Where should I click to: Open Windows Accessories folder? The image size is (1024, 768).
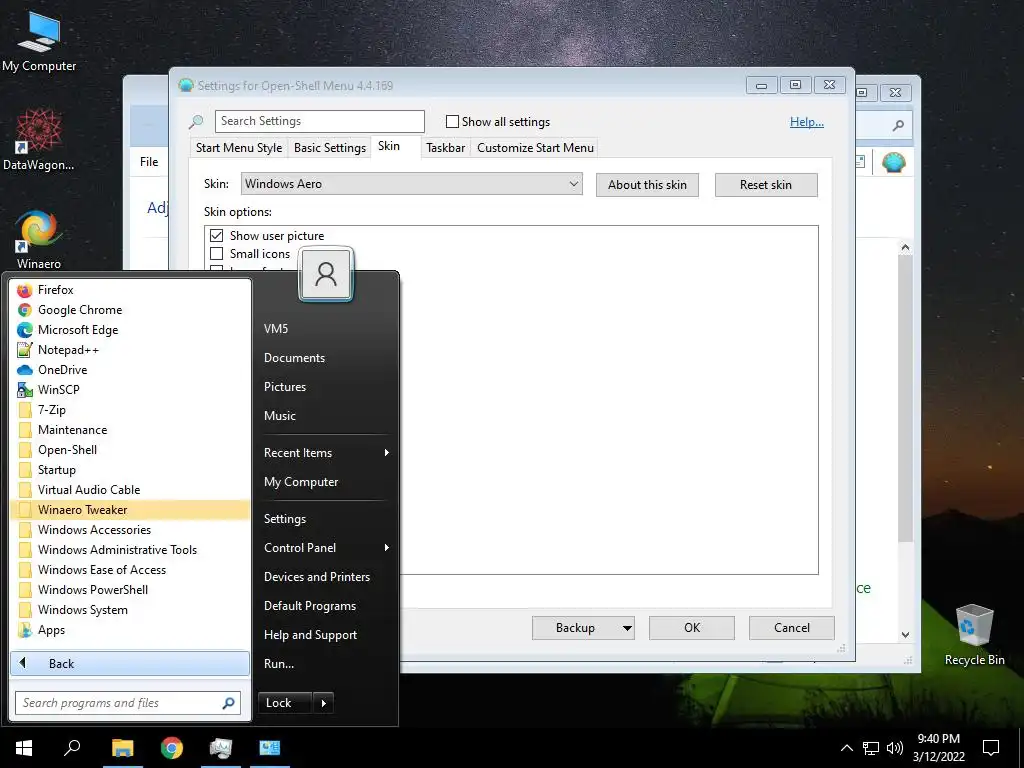(x=131, y=530)
